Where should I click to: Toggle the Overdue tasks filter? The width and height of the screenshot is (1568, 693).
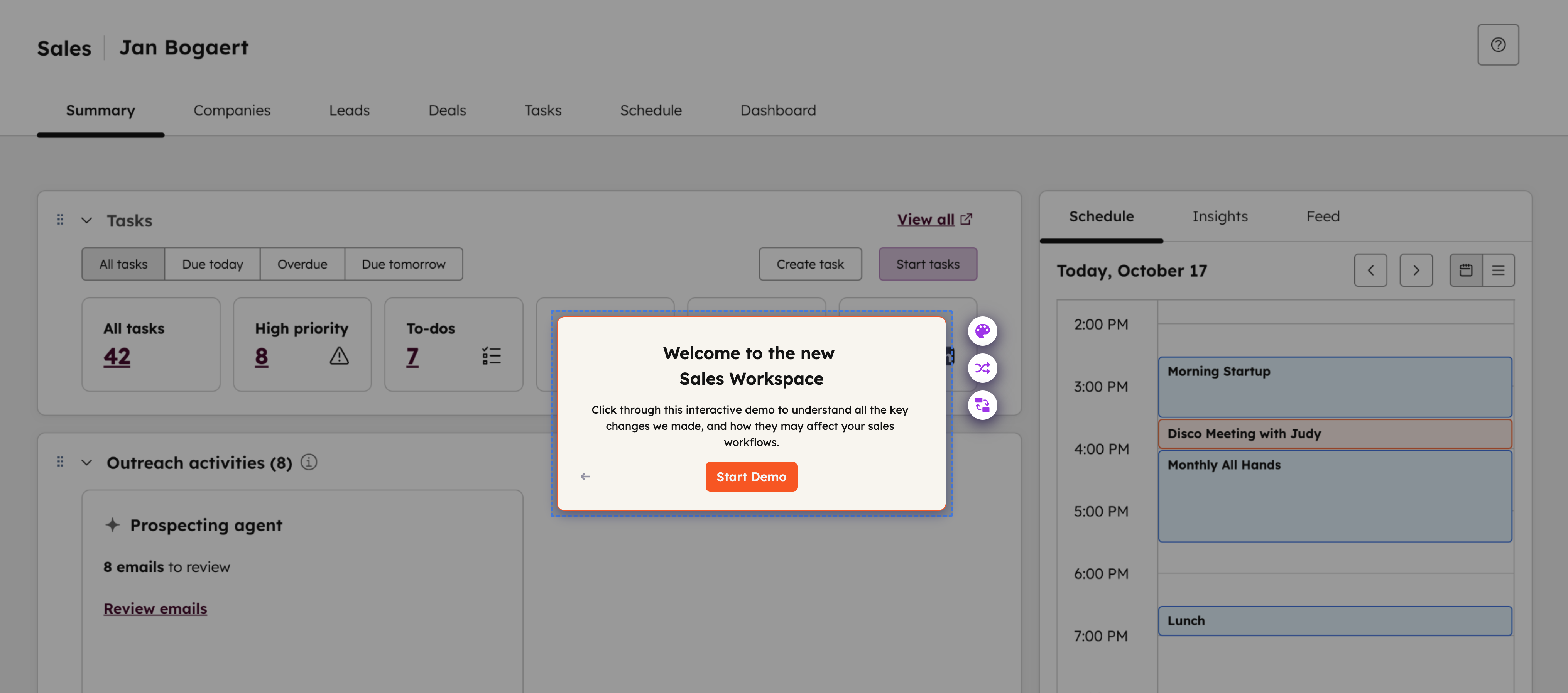tap(302, 264)
